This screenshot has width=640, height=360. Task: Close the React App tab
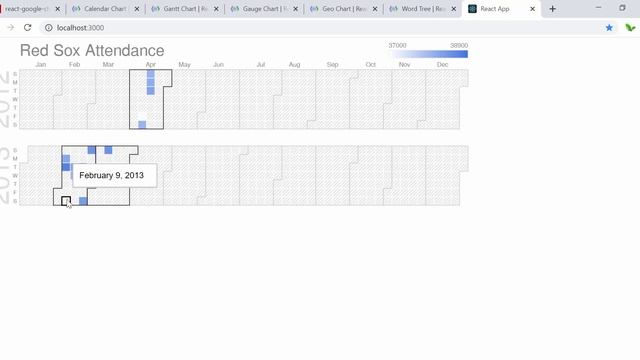click(x=532, y=9)
